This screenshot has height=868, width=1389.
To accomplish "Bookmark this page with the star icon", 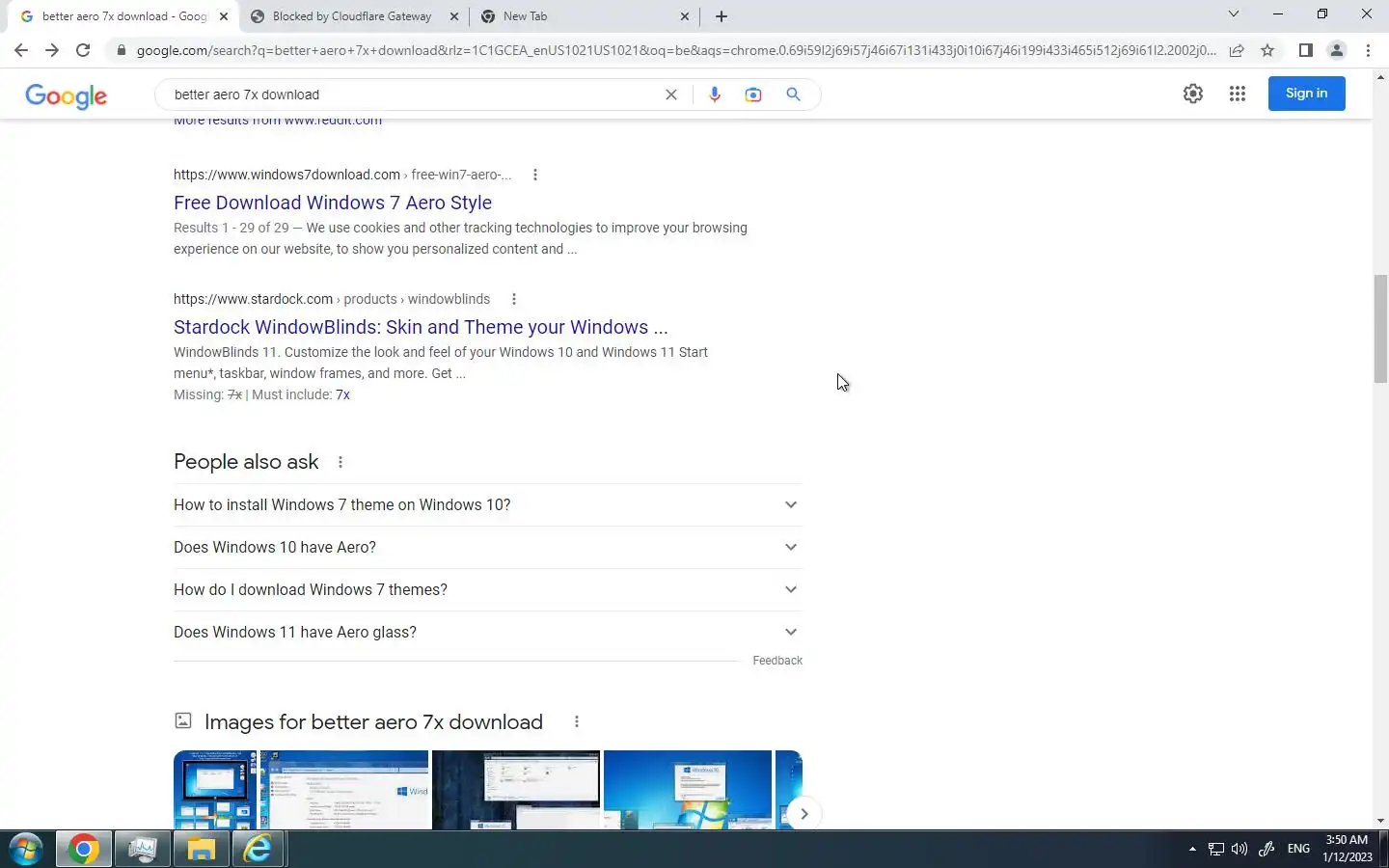I will (1267, 50).
